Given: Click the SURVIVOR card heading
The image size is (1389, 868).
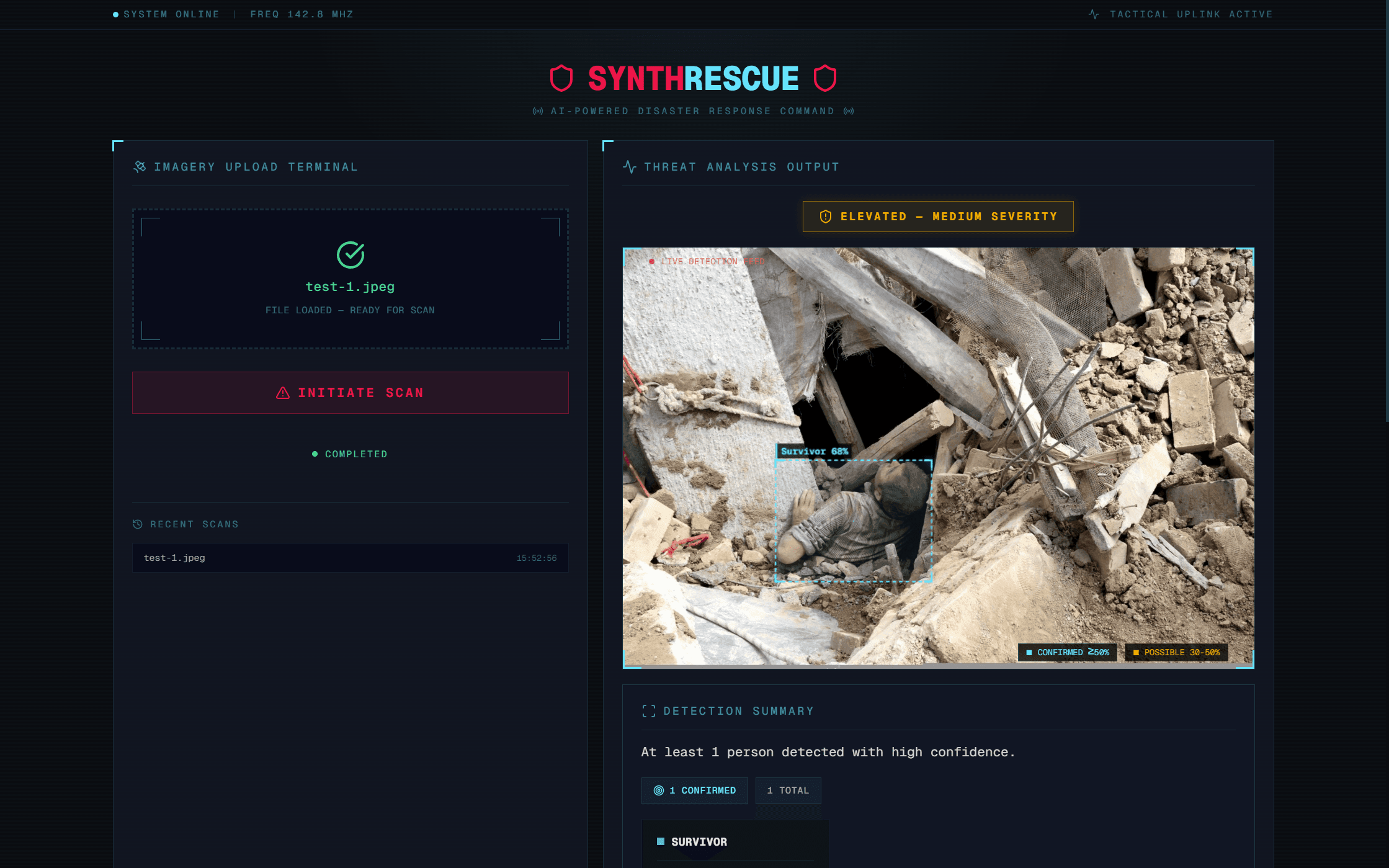Looking at the screenshot, I should pyautogui.click(x=699, y=842).
